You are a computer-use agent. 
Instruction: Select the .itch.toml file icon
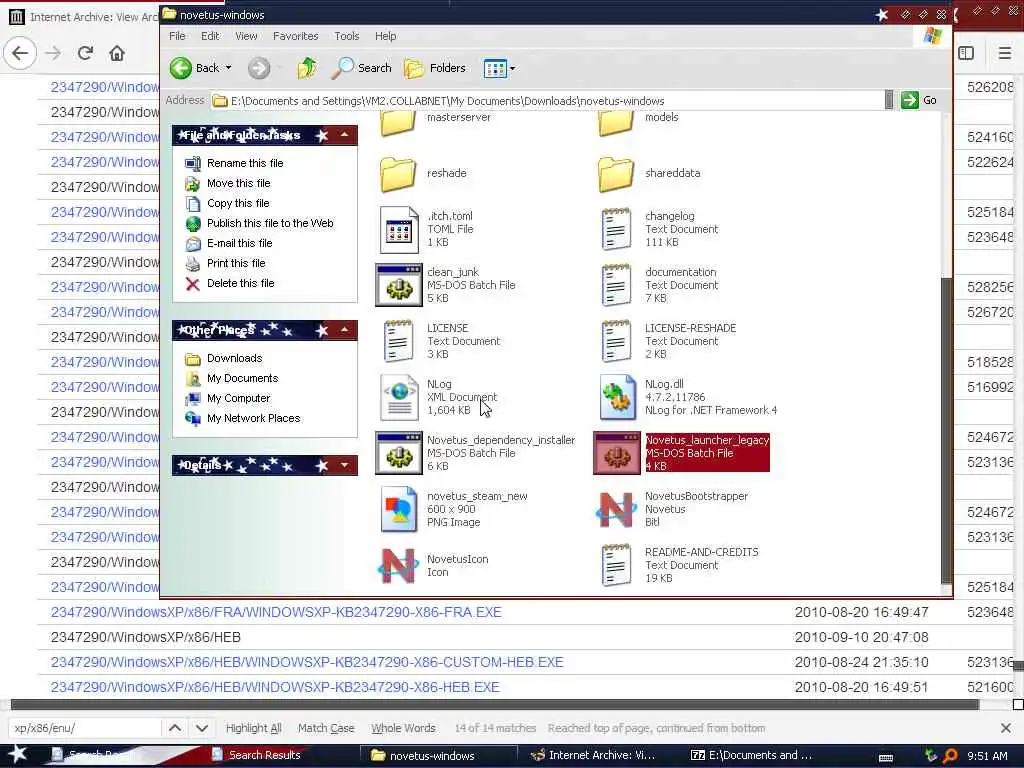coord(398,230)
